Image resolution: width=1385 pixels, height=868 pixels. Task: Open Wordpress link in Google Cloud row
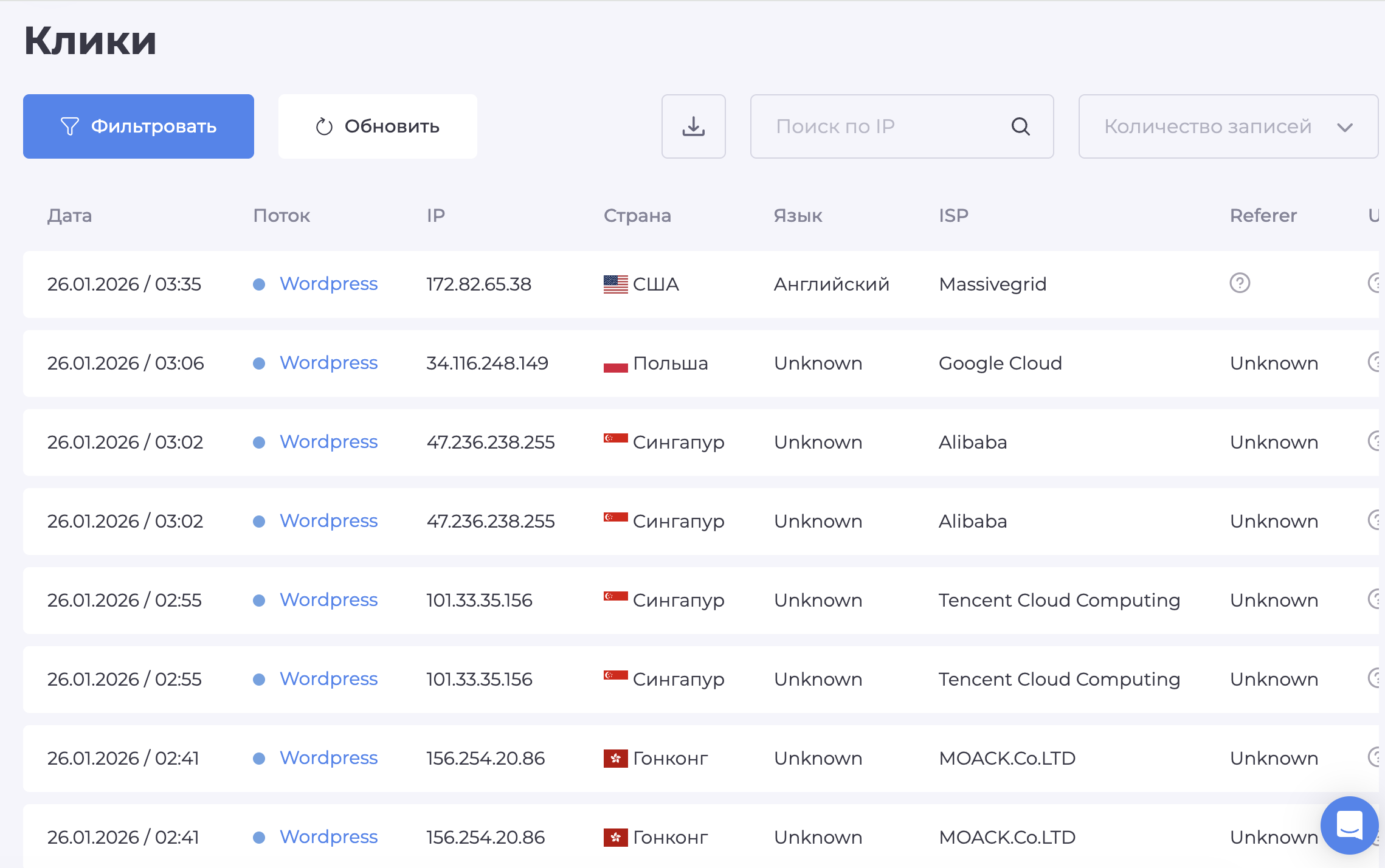point(328,363)
